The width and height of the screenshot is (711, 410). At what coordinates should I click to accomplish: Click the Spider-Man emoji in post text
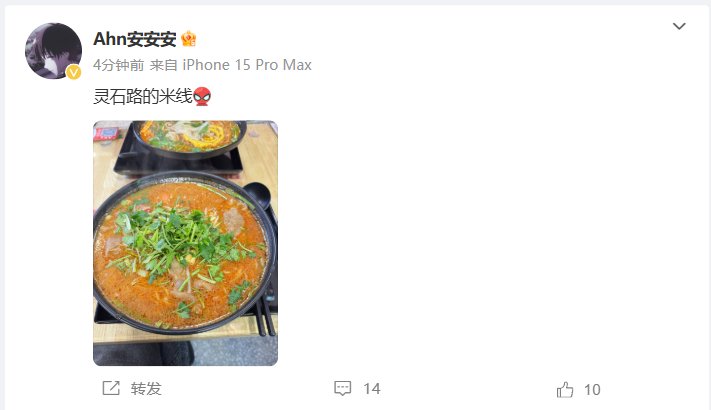coord(202,97)
